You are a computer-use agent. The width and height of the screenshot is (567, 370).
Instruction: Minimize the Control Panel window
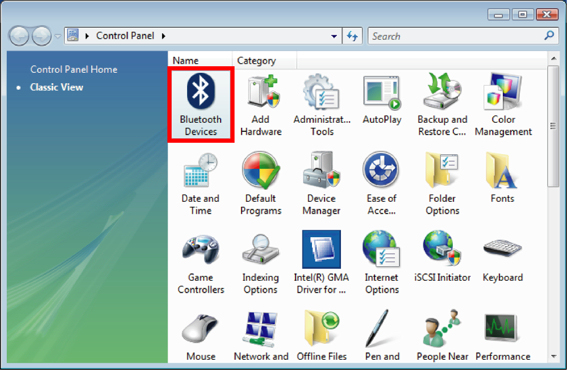click(x=498, y=15)
